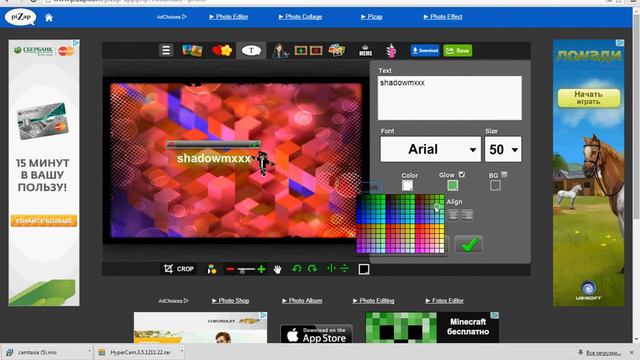Pick a color from the palette grid
The width and height of the screenshot is (640, 360).
click(400, 224)
